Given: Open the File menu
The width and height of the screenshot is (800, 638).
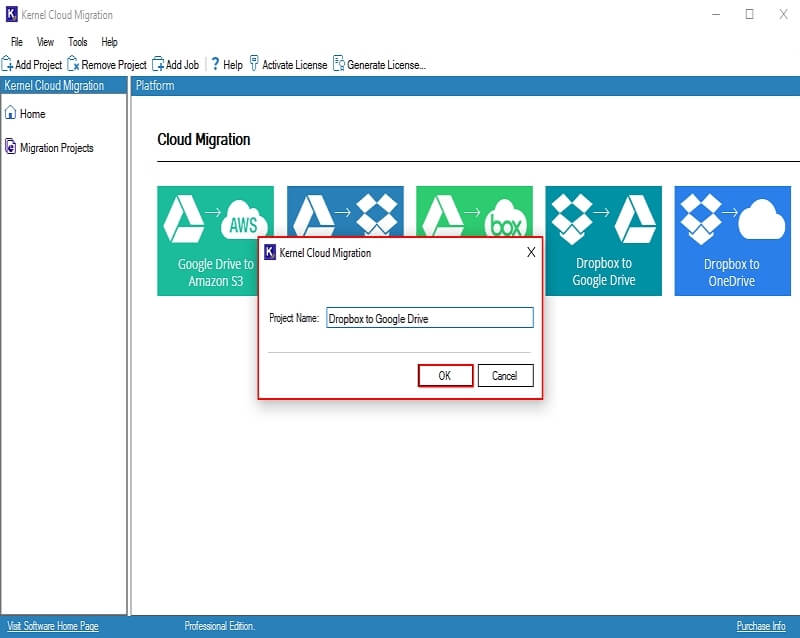Looking at the screenshot, I should coord(17,42).
